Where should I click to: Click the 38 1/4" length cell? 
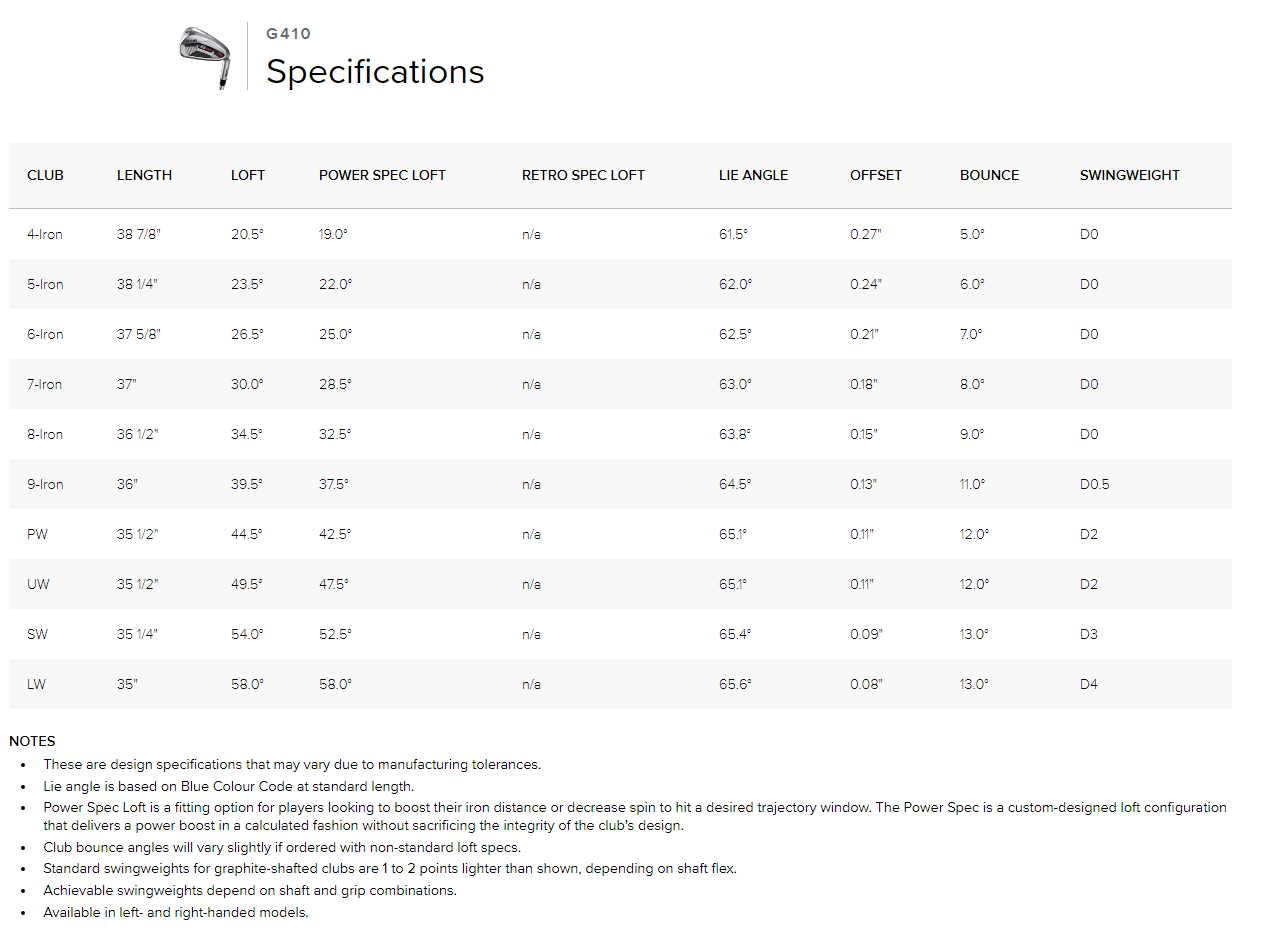[137, 284]
